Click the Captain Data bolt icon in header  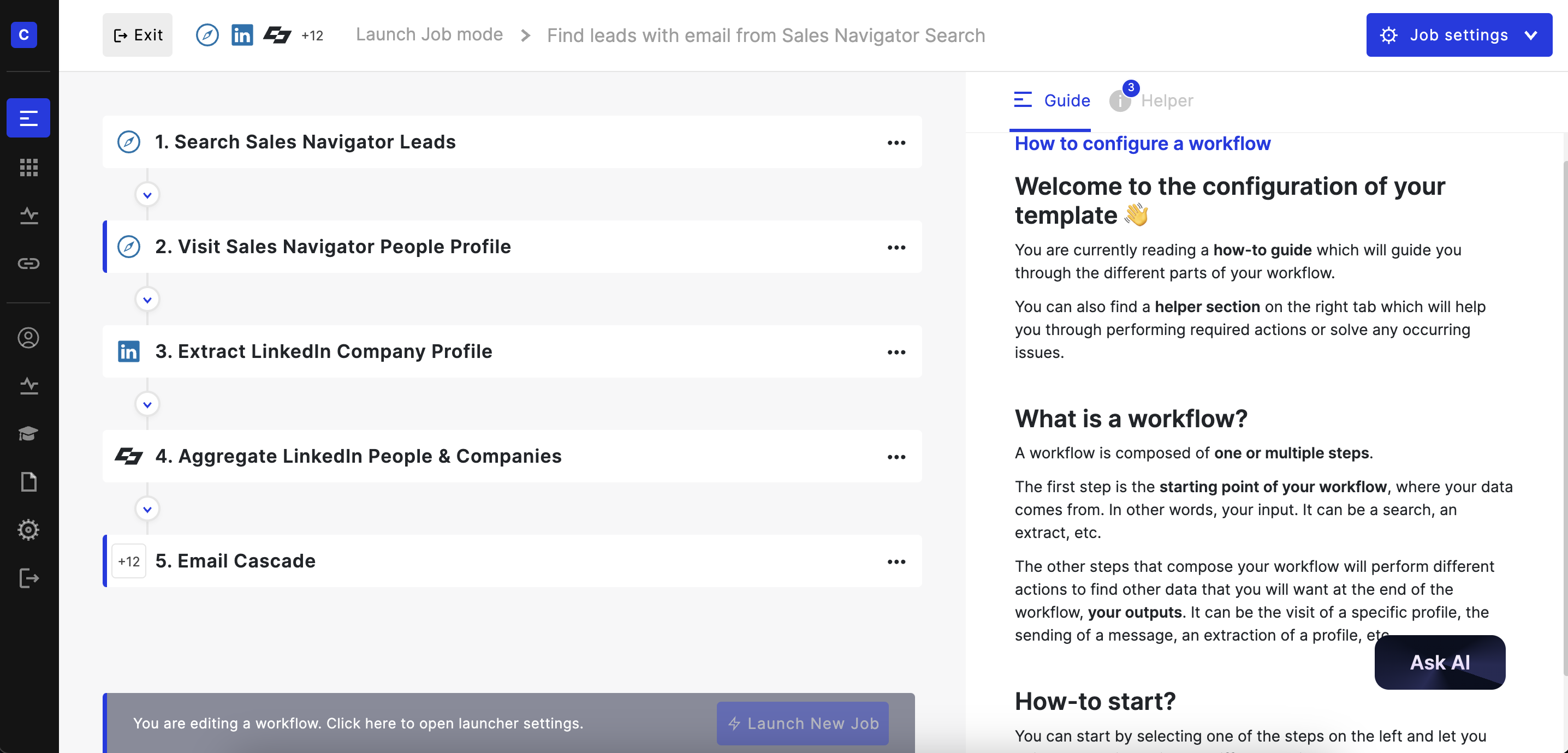277,35
